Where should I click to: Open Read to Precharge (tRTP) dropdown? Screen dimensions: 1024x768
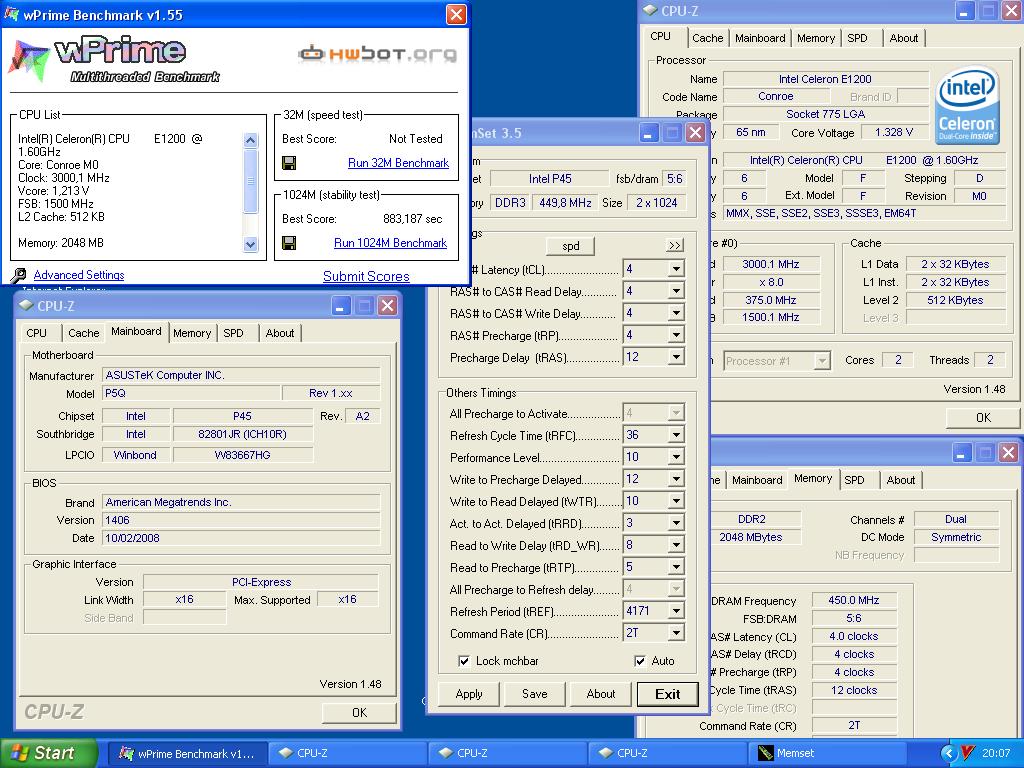[676, 567]
